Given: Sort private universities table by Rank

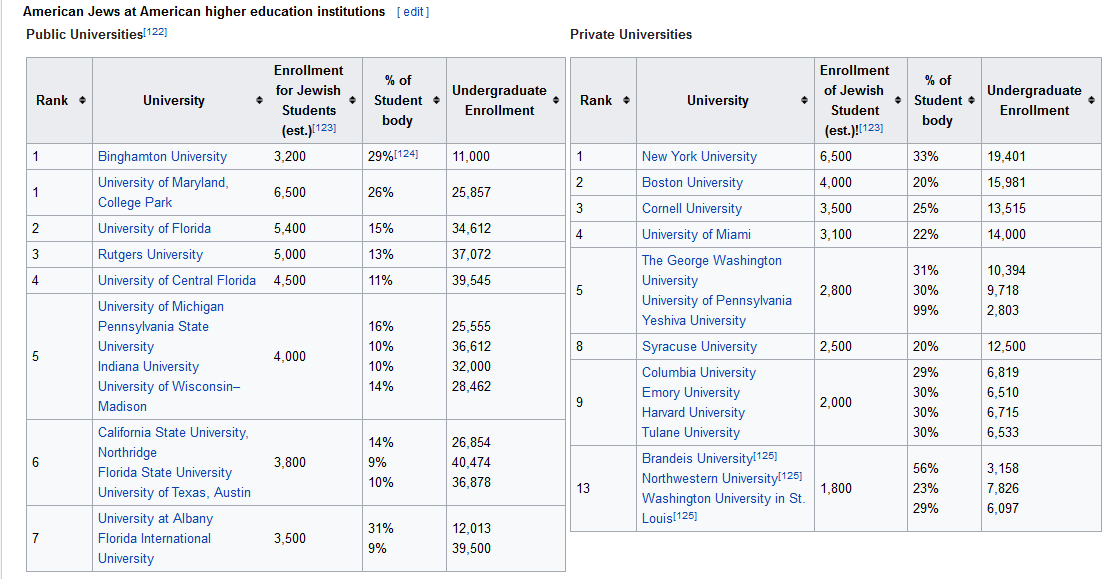Looking at the screenshot, I should point(626,101).
